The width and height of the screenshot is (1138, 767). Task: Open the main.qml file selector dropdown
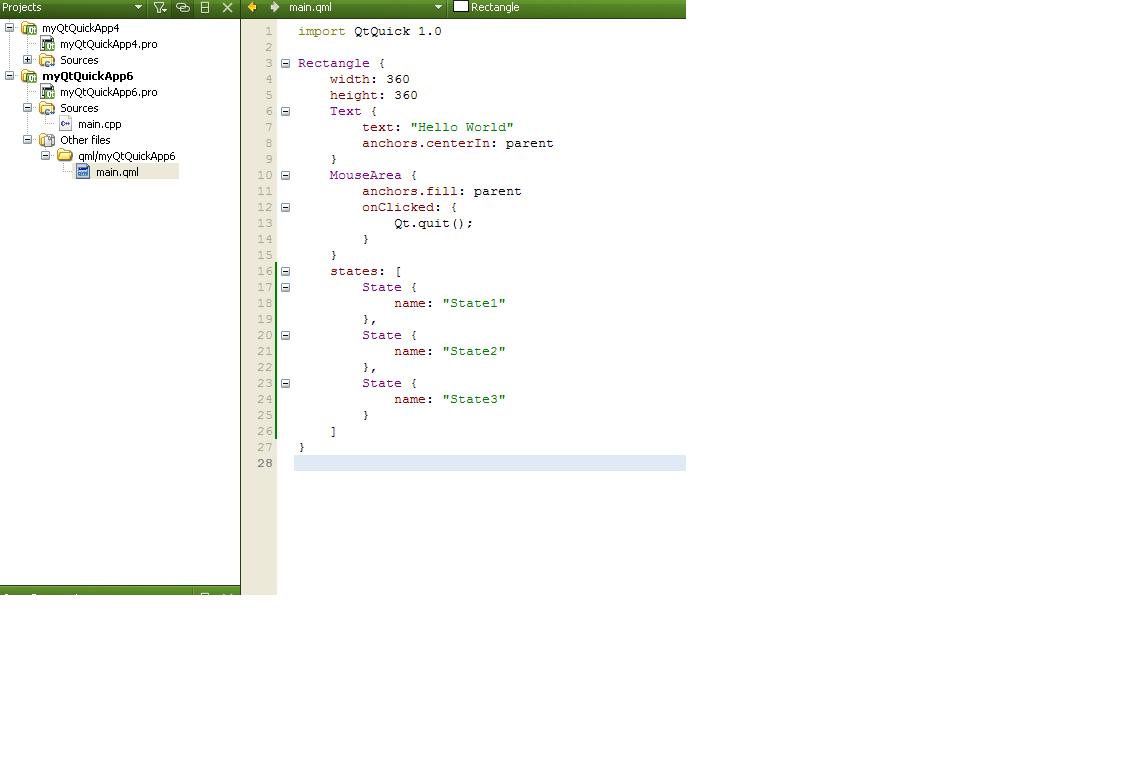(437, 7)
